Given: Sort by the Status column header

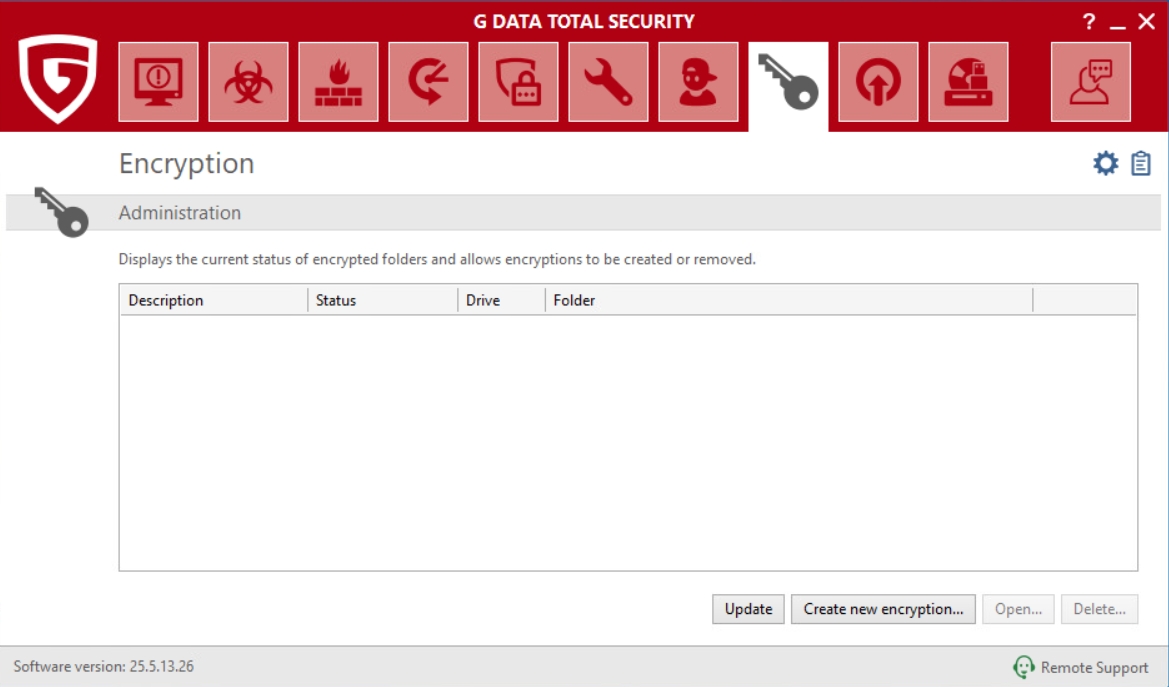Looking at the screenshot, I should click(x=382, y=300).
